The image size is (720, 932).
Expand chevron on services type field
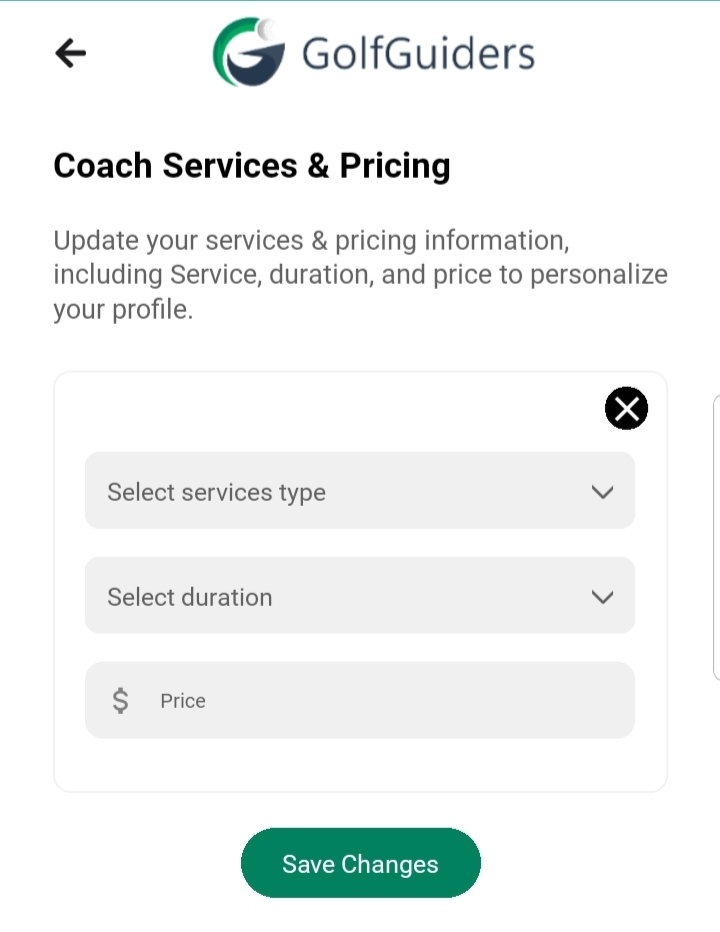(x=602, y=492)
